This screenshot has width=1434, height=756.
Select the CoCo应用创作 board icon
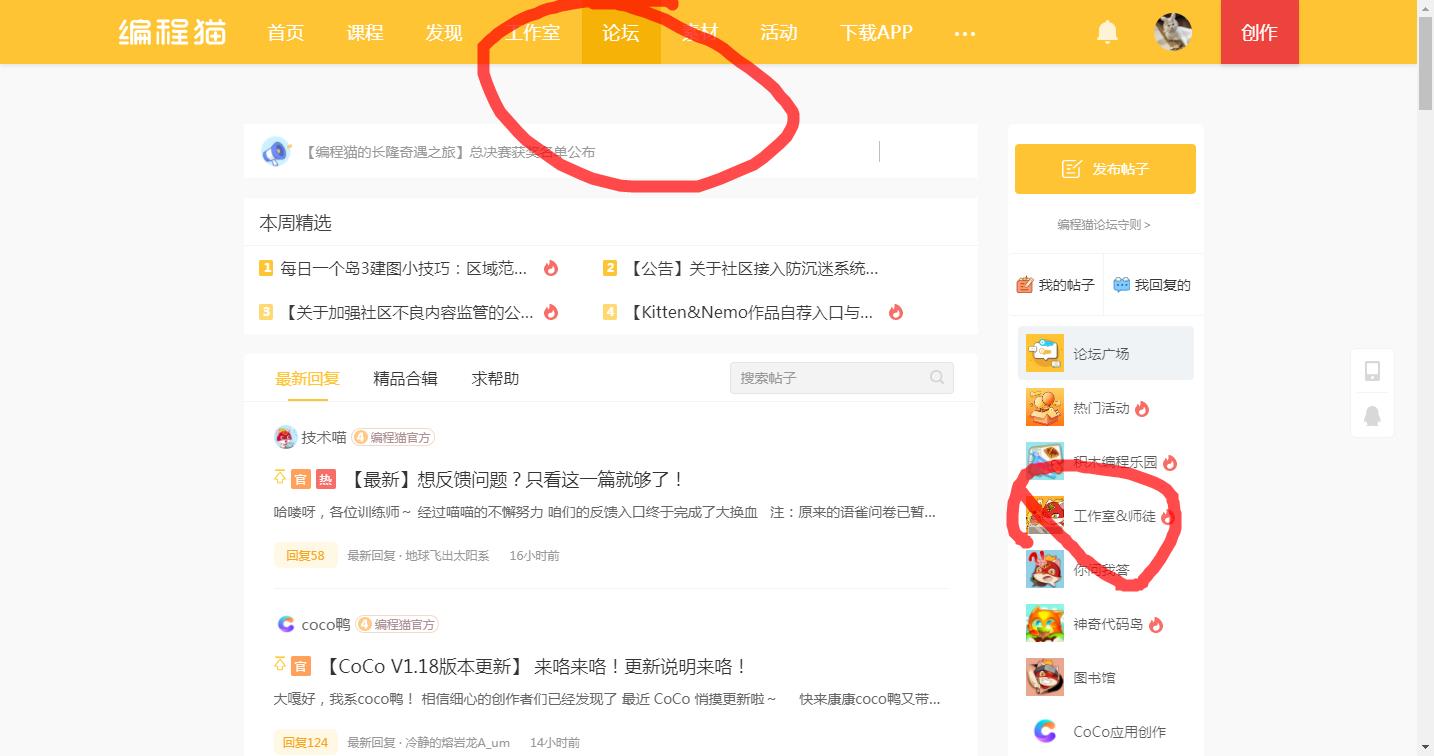(x=1045, y=731)
